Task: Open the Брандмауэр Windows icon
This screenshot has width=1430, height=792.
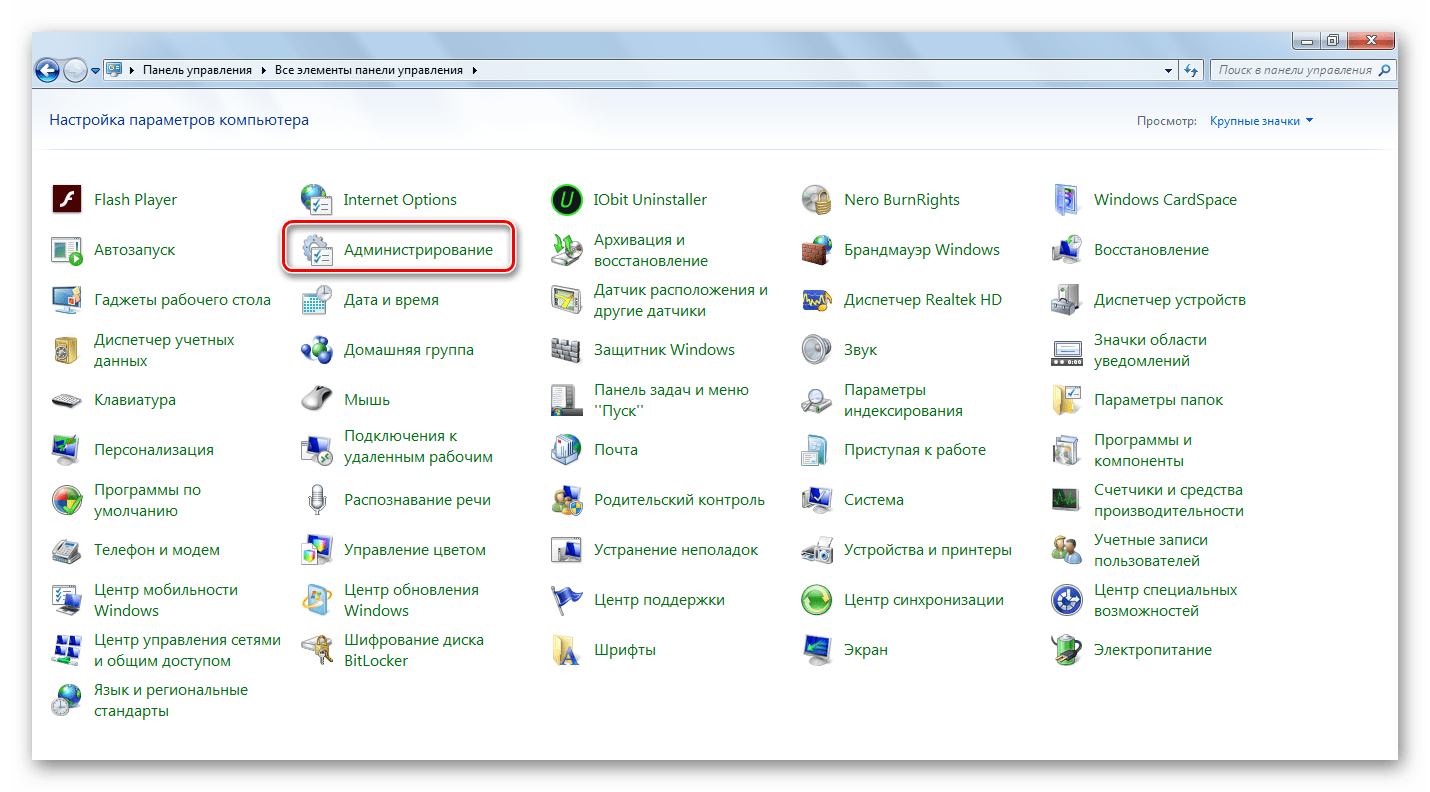Action: pyautogui.click(x=817, y=250)
